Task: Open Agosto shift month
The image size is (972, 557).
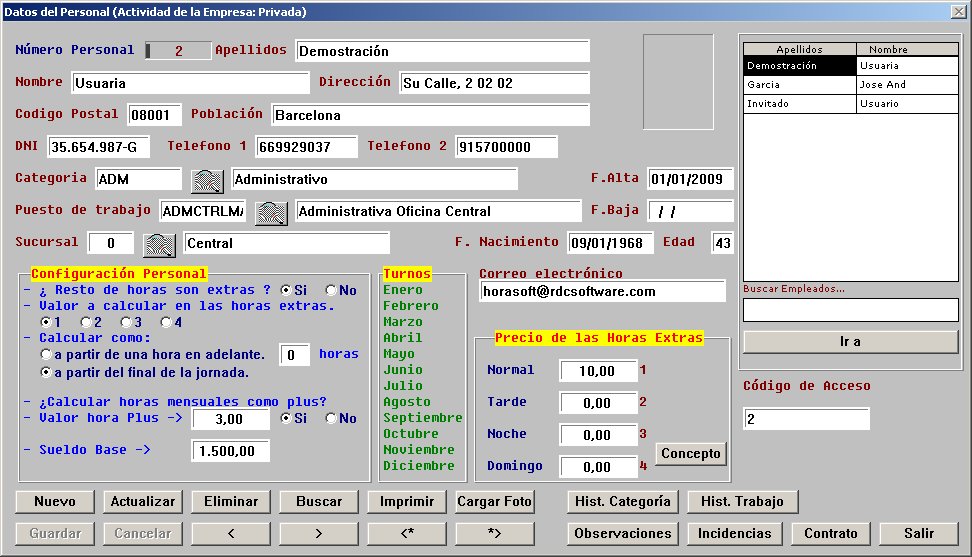Action: (x=407, y=402)
